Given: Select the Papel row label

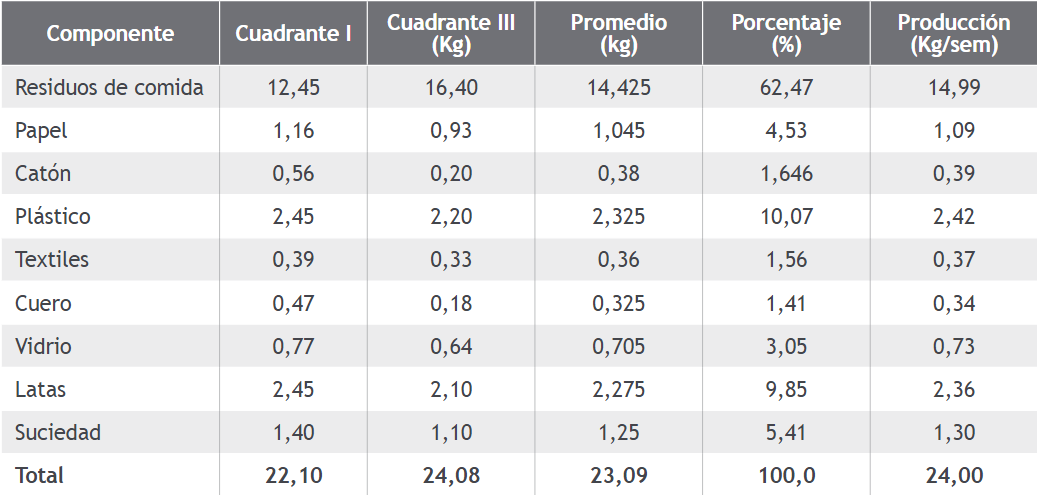Looking at the screenshot, I should pos(41,130).
